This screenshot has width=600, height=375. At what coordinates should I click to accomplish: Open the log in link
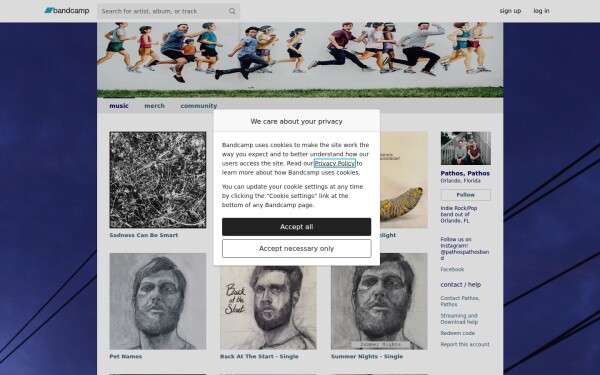[x=541, y=11]
